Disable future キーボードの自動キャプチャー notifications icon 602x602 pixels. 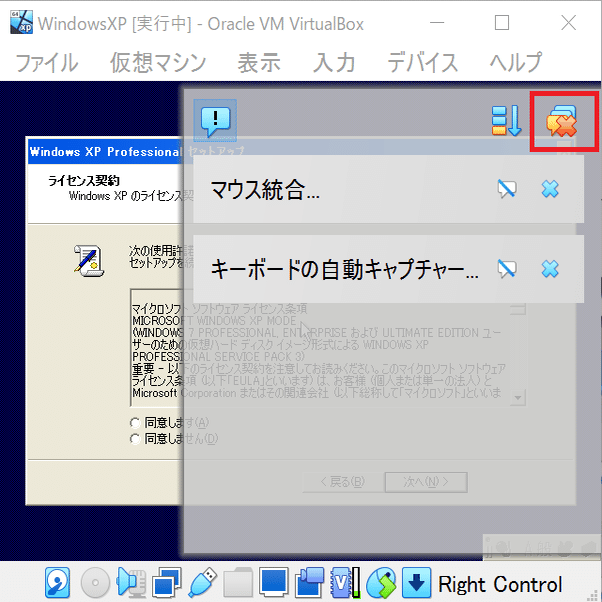tap(507, 268)
